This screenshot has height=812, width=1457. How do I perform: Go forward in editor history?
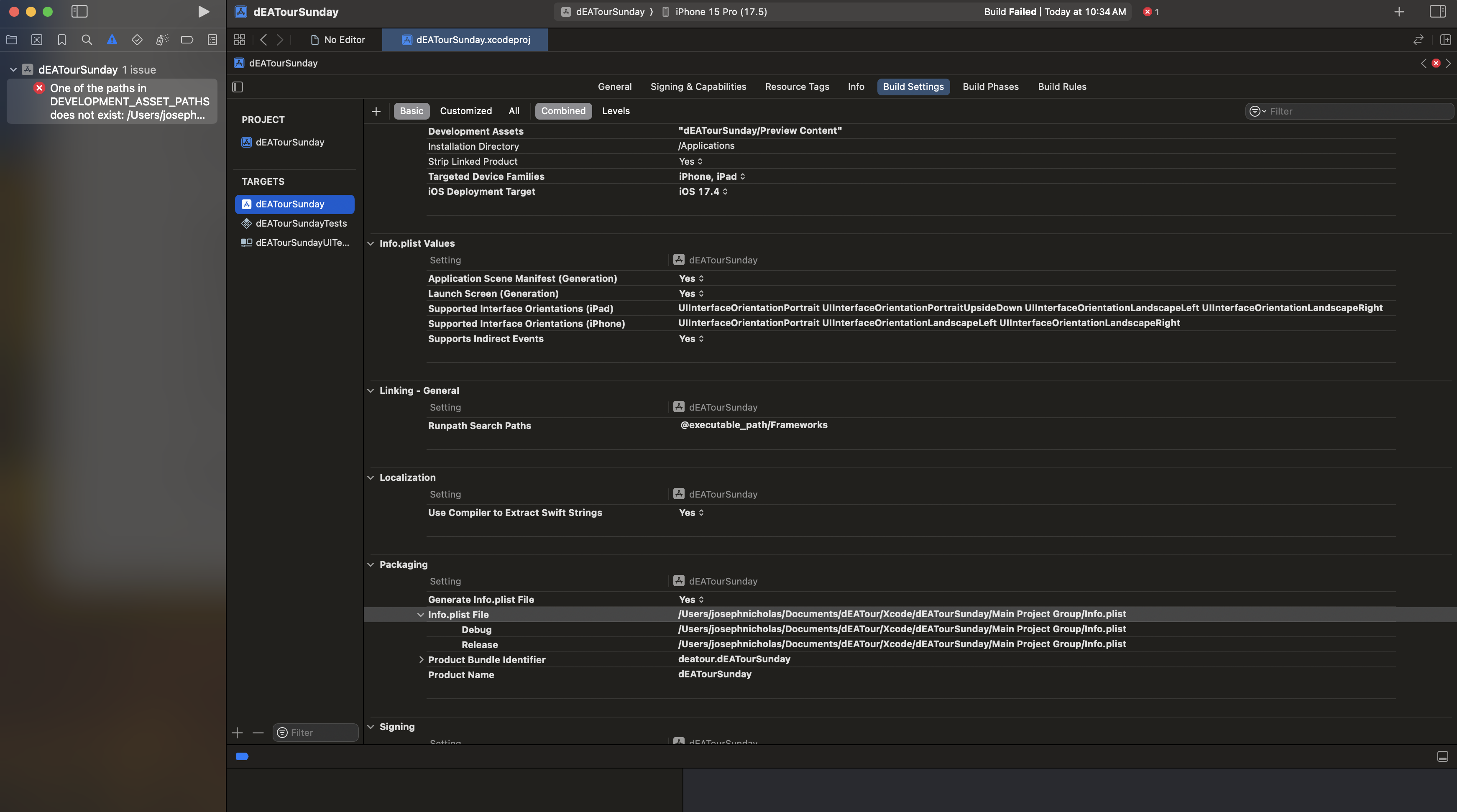coord(280,40)
